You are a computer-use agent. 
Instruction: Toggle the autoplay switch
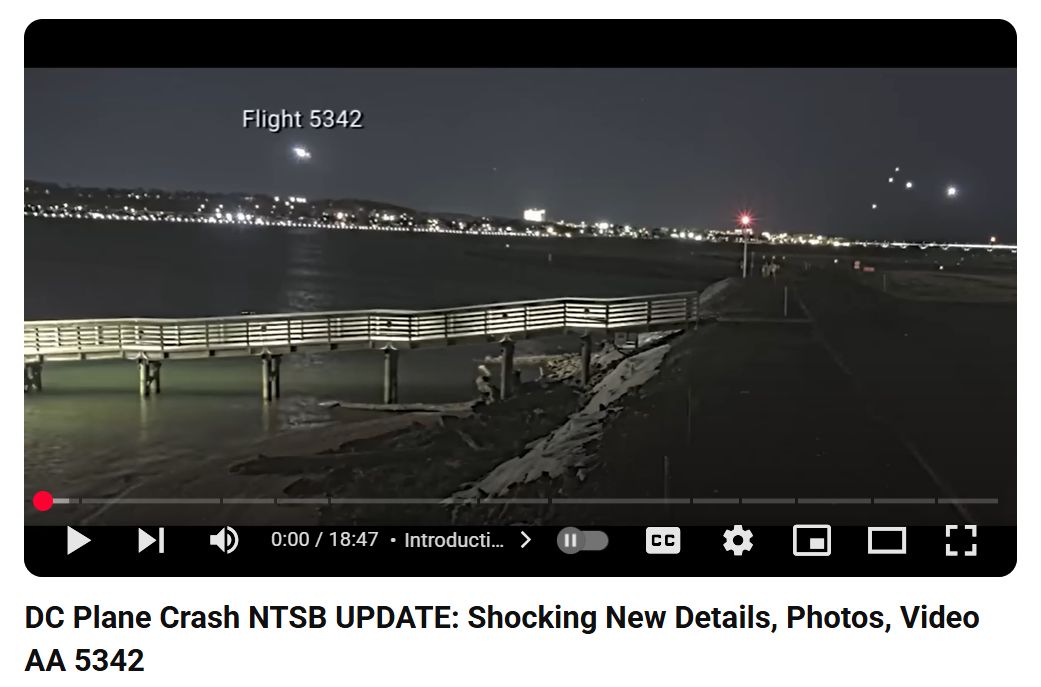(582, 540)
